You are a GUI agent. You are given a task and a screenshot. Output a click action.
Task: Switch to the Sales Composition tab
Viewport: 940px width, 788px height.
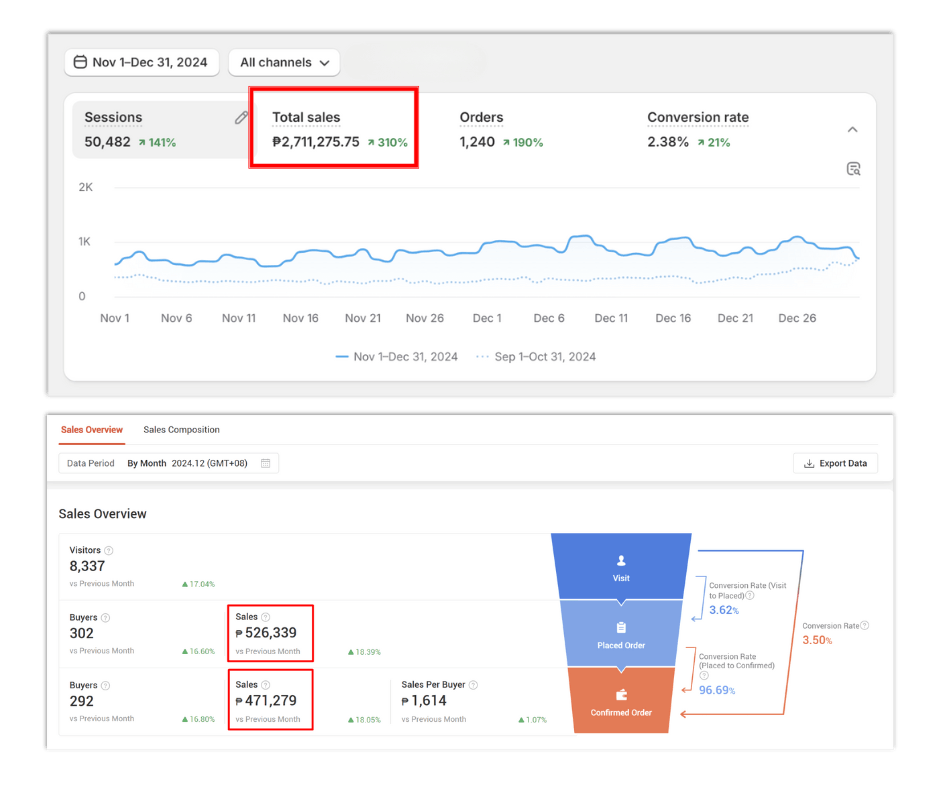point(181,430)
